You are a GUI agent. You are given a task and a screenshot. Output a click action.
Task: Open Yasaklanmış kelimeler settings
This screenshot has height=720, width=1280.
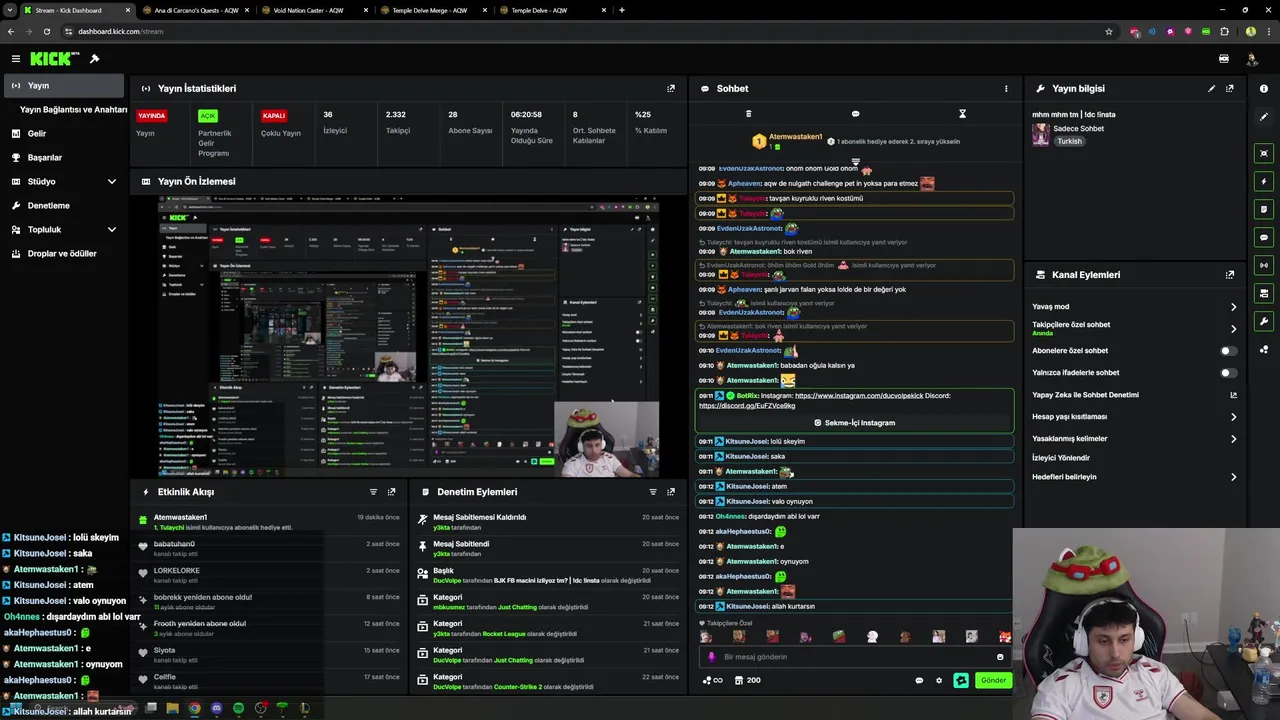pyautogui.click(x=1233, y=439)
